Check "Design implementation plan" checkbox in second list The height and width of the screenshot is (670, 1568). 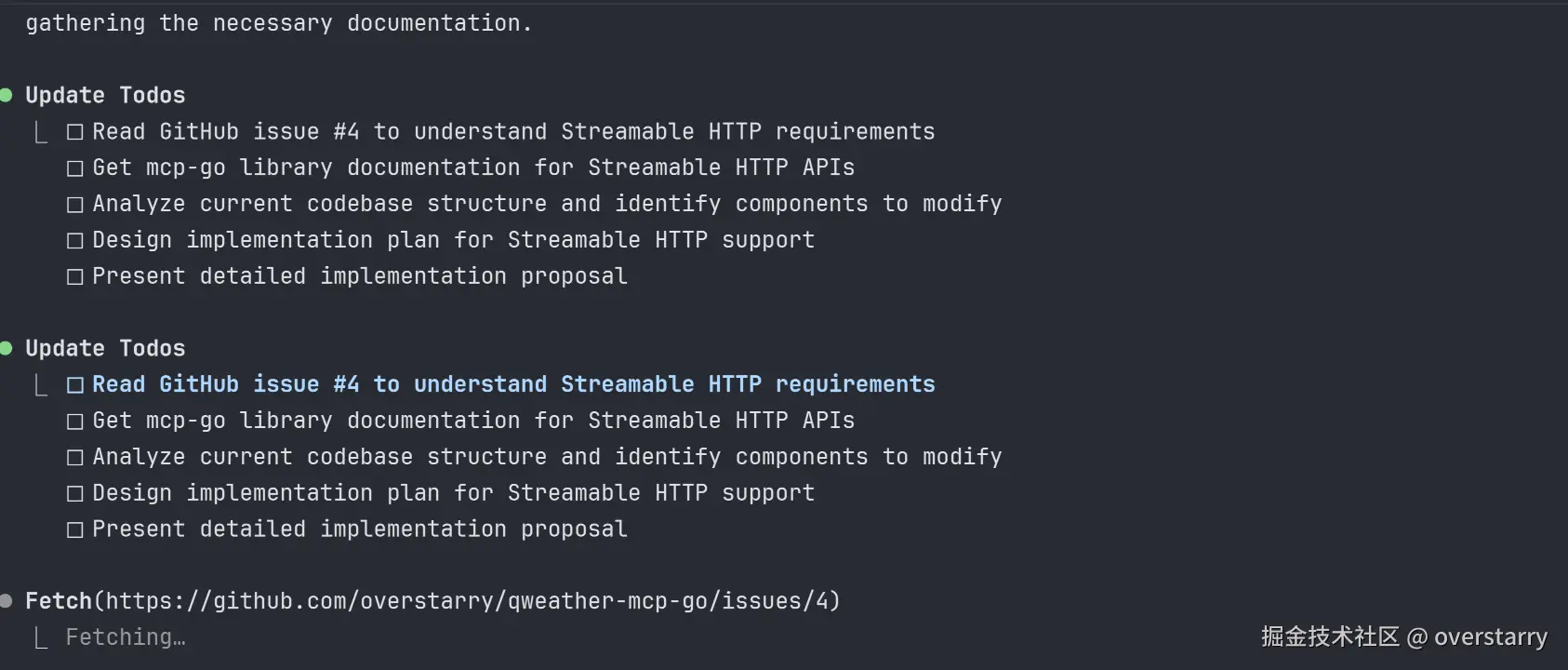point(75,494)
